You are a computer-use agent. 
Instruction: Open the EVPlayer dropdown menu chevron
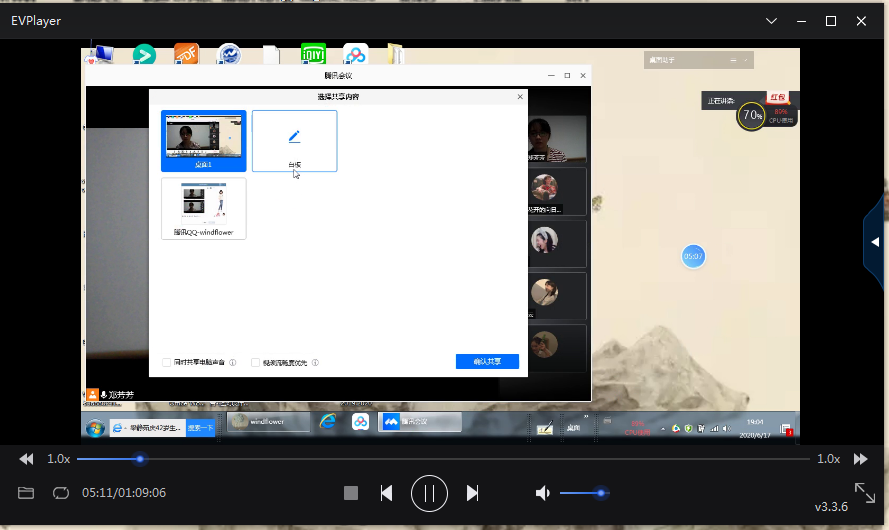(771, 21)
